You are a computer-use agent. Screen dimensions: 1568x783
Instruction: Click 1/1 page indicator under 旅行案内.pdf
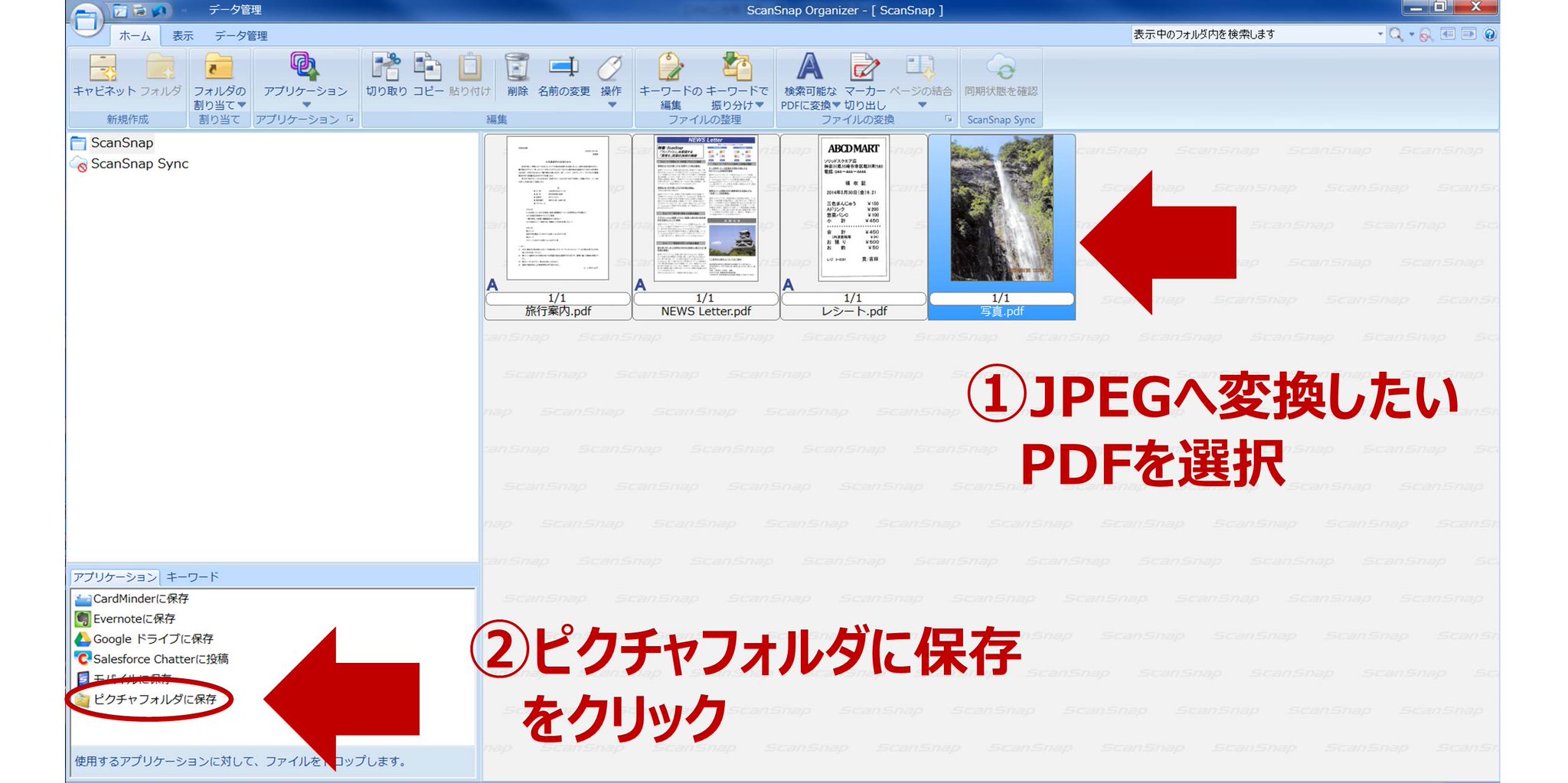[557, 299]
